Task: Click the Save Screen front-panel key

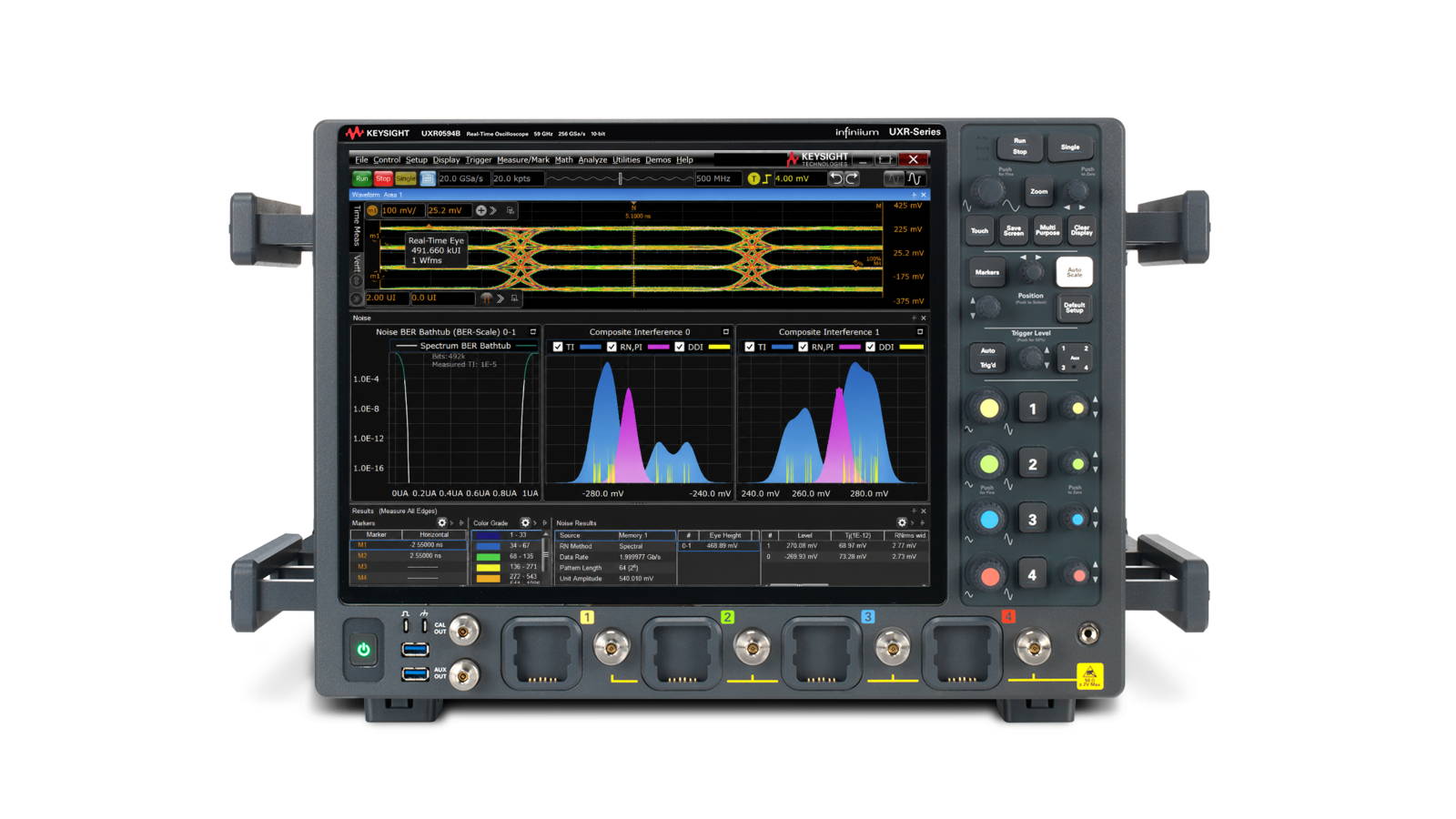Action: point(1013,230)
